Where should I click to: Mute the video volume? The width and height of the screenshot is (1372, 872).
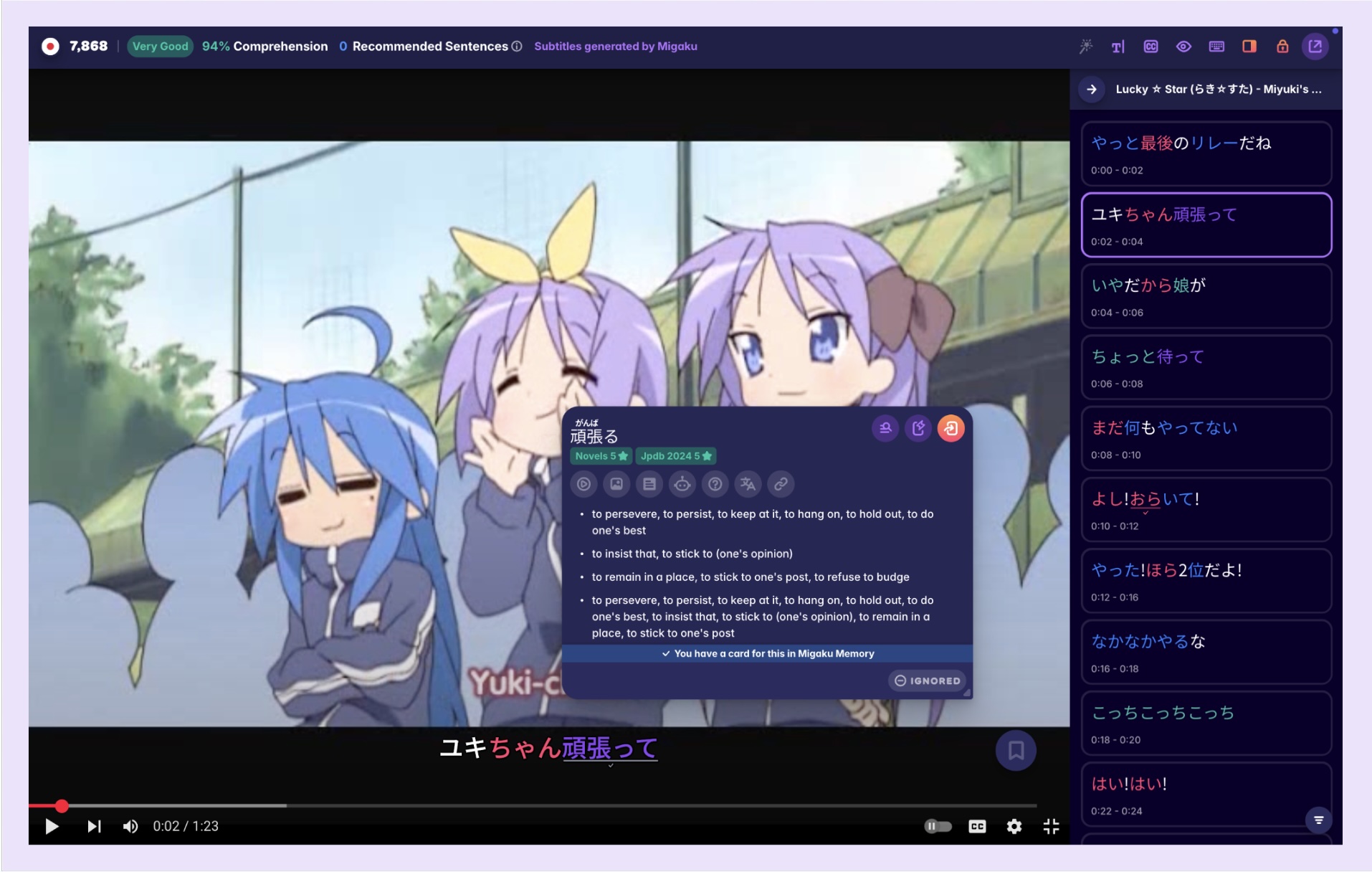tap(130, 827)
